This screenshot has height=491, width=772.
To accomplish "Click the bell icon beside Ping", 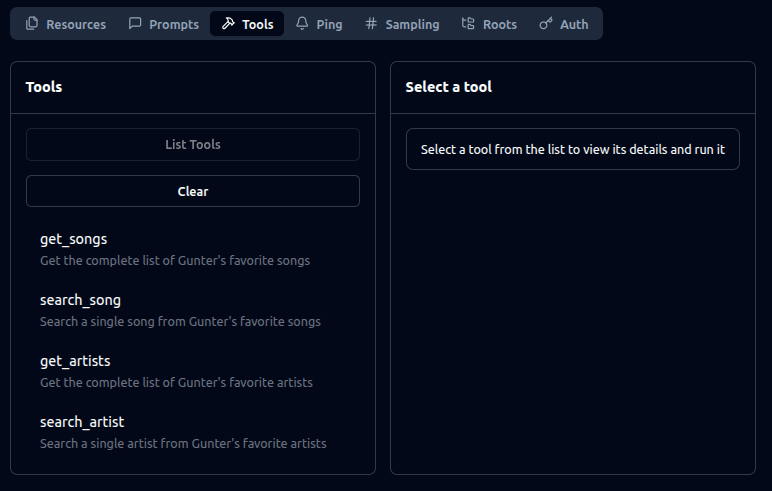I will point(302,24).
